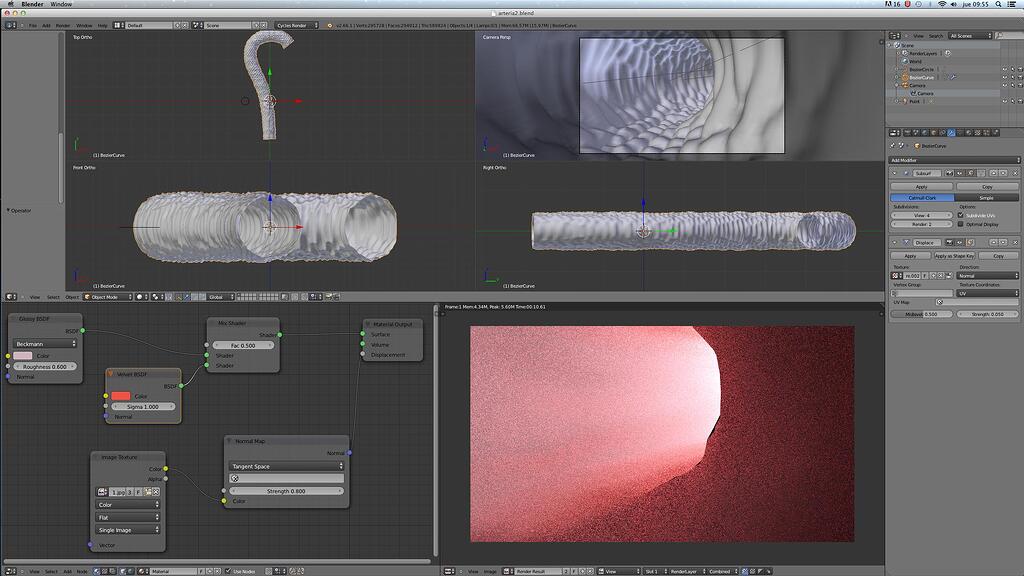Open the Combined render pass dropdown
1024x576 pixels.
(x=722, y=571)
